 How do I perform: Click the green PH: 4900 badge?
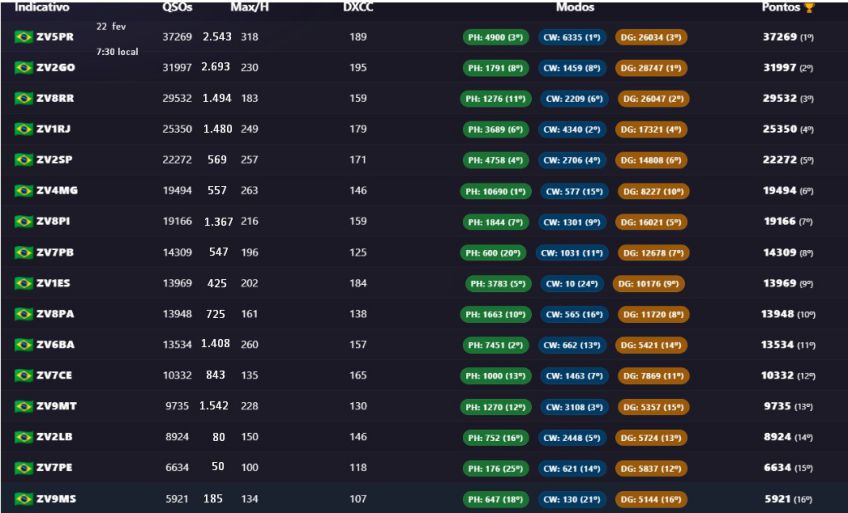(496, 37)
